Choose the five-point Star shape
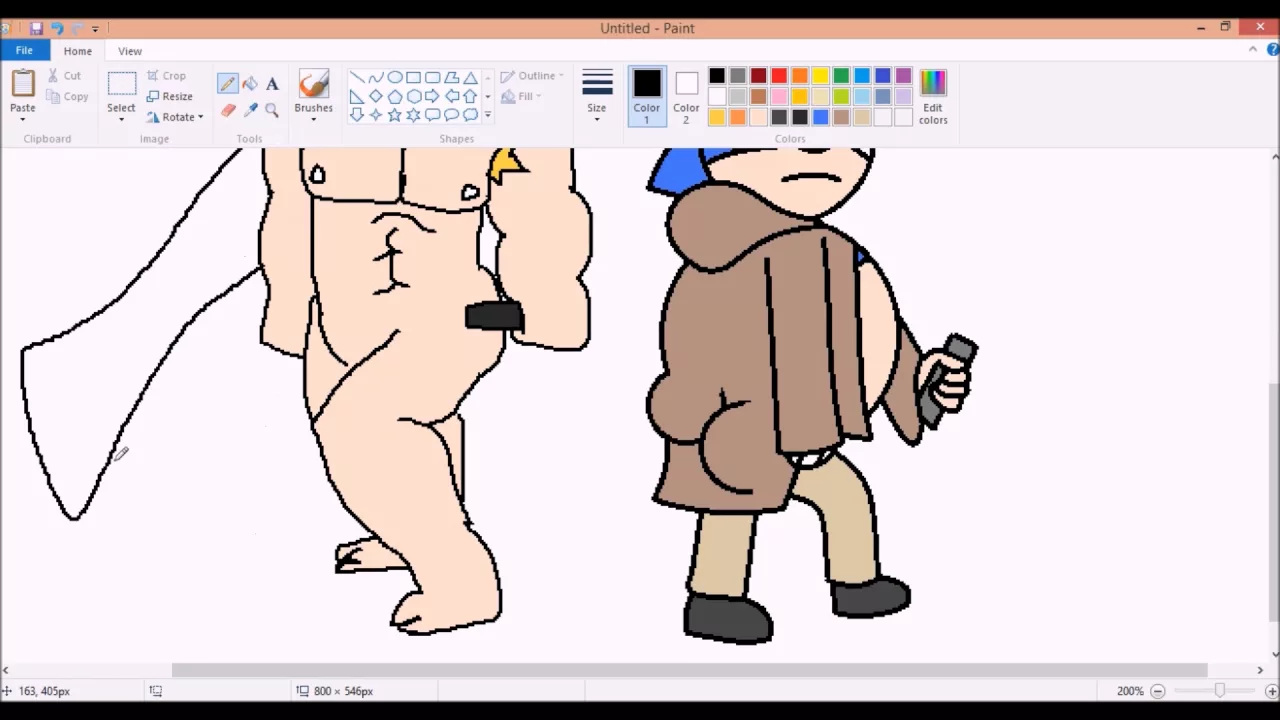The image size is (1280, 720). coord(394,114)
